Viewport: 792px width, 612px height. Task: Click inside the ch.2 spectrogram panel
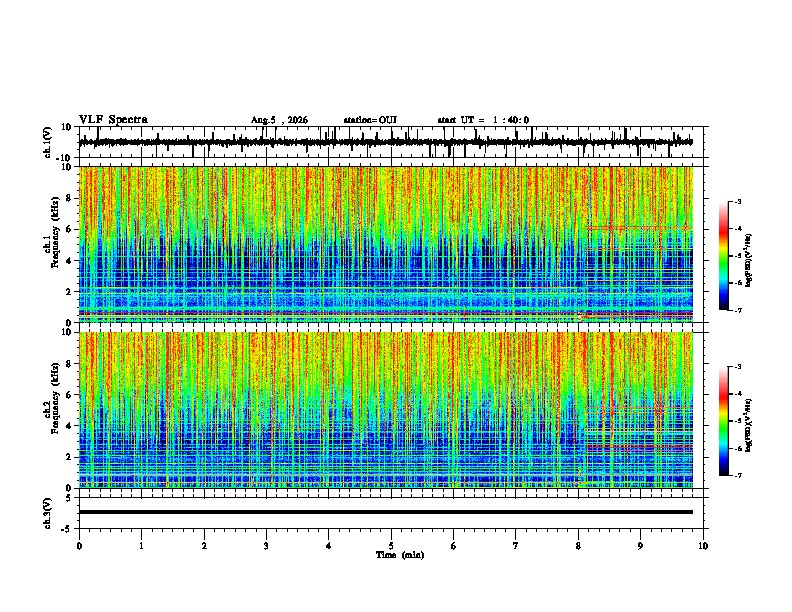click(x=385, y=410)
